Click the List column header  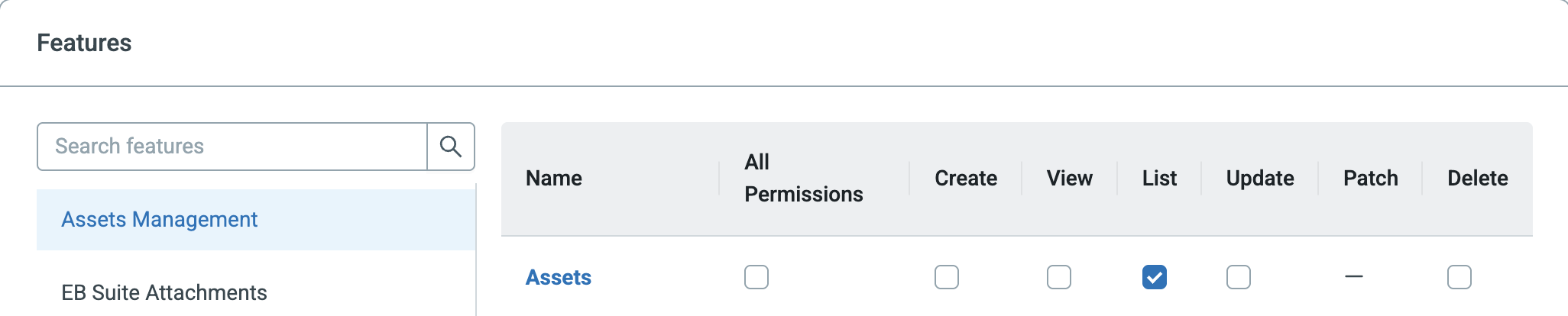tap(1159, 179)
